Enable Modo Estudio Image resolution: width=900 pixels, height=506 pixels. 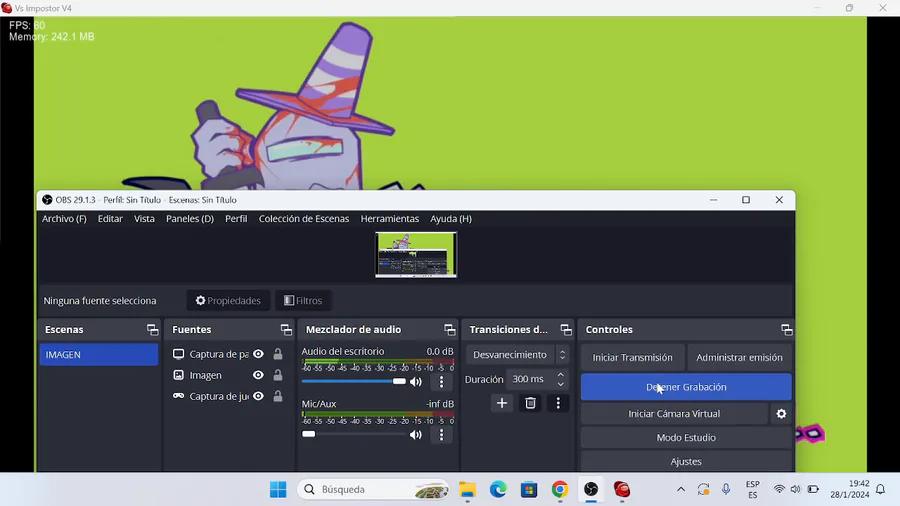point(686,437)
